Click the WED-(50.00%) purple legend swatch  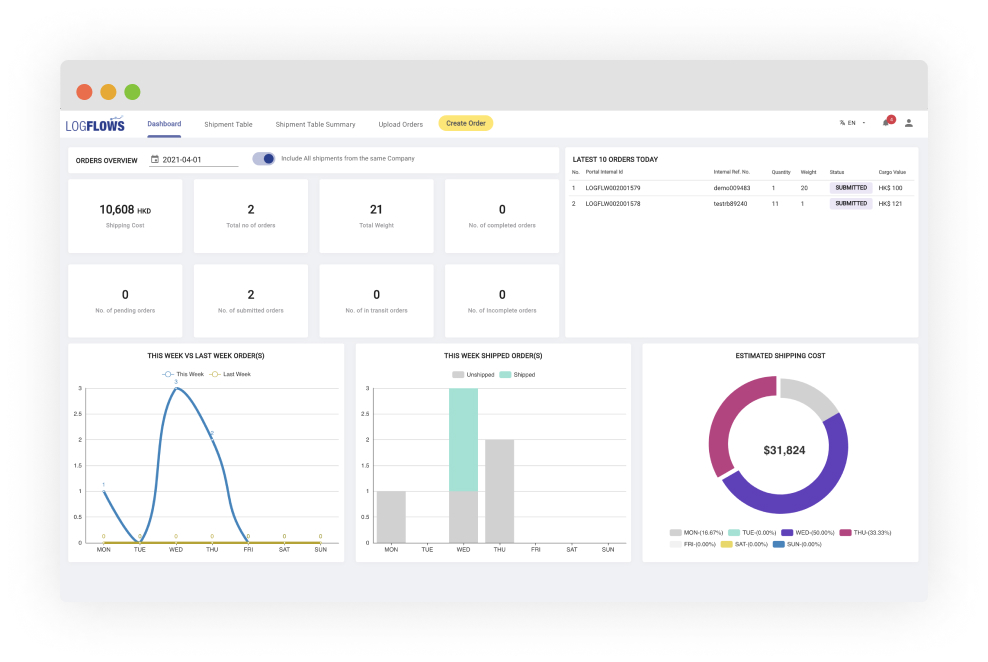789,533
